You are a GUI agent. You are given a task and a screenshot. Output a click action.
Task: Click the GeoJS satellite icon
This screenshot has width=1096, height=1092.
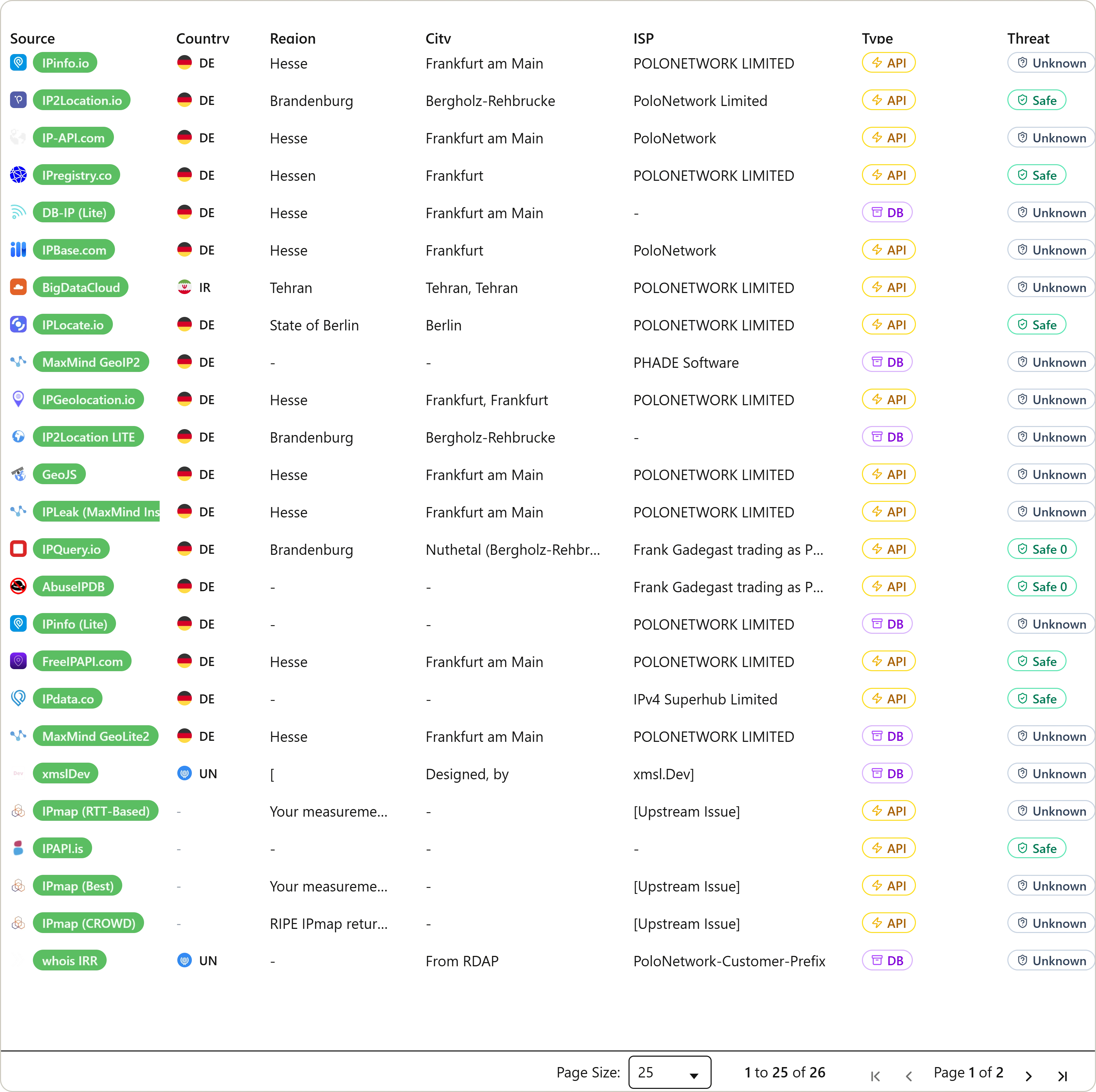click(19, 474)
